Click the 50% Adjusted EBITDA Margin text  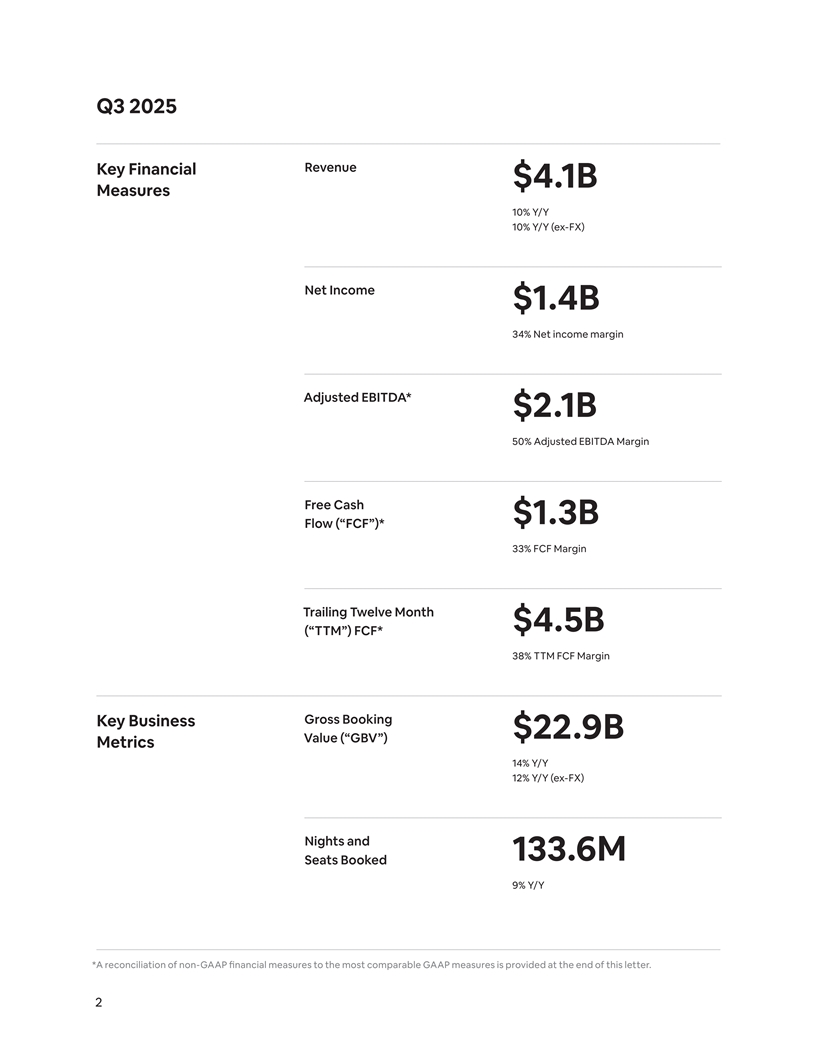click(x=580, y=441)
